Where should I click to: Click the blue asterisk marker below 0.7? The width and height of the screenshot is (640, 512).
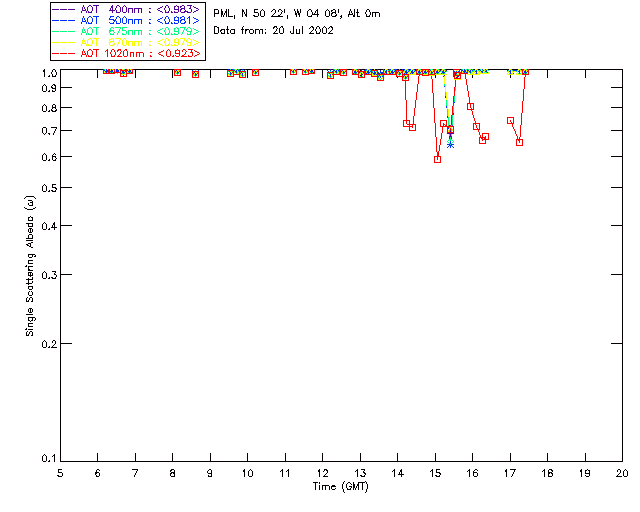450,145
